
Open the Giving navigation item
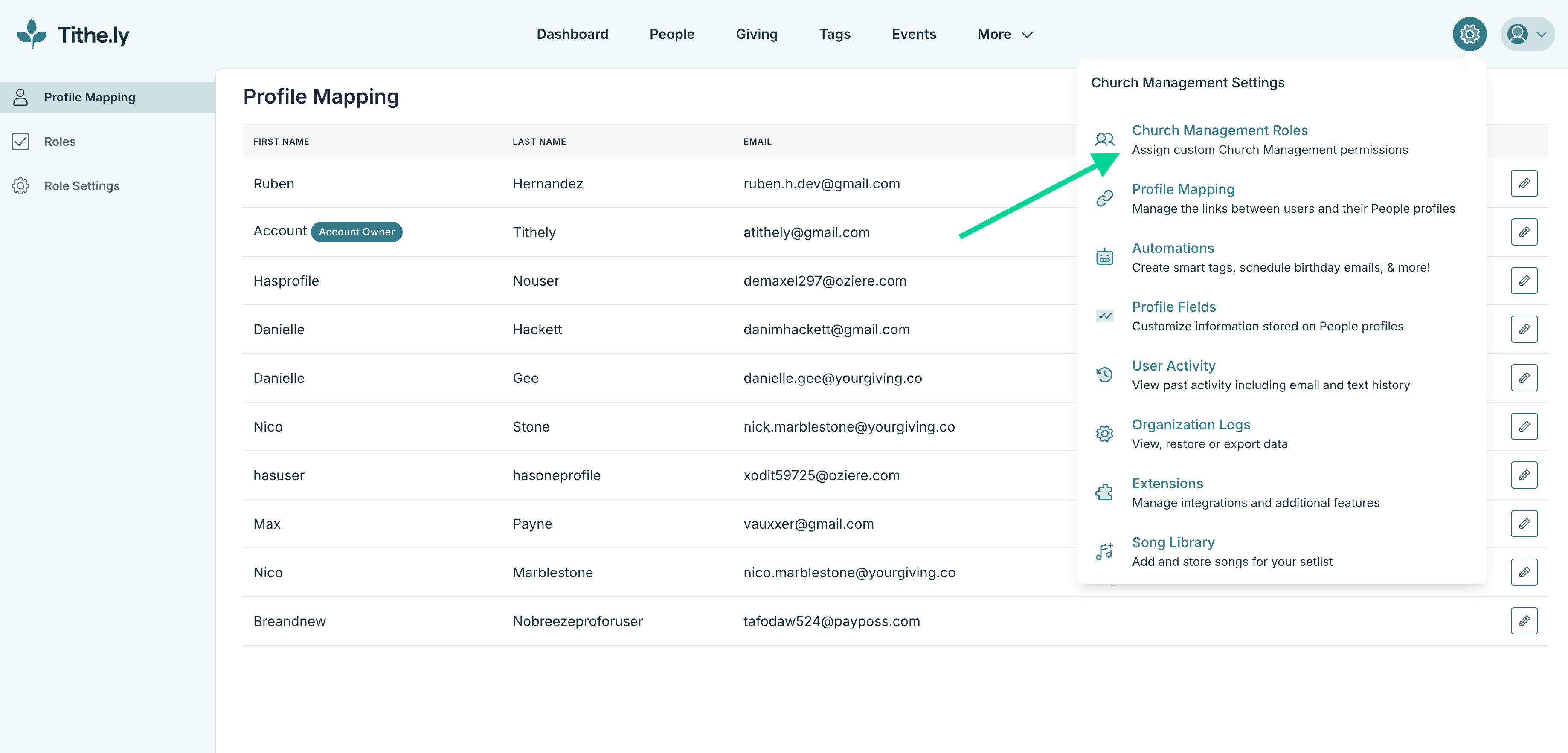pyautogui.click(x=757, y=34)
